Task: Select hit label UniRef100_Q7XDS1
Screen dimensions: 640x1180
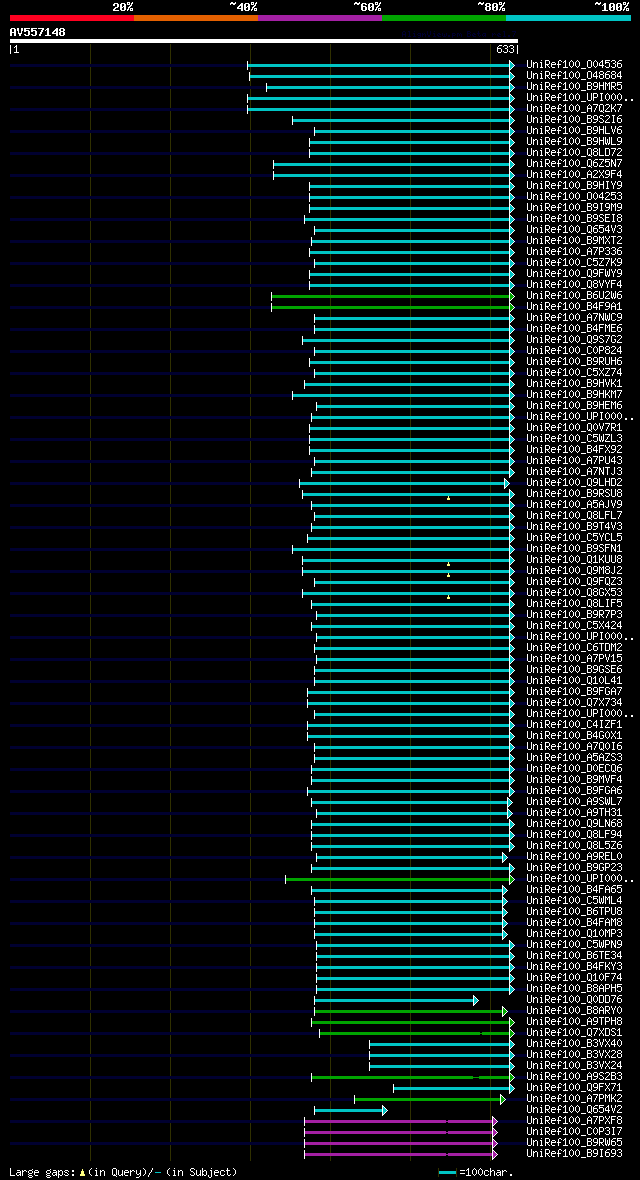Action: coord(574,1033)
